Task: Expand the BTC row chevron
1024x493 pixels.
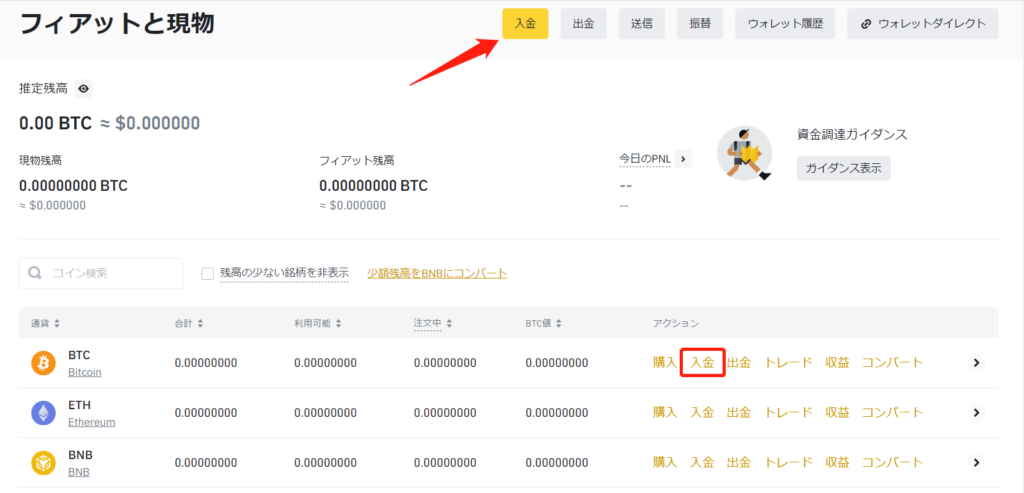Action: coord(976,363)
